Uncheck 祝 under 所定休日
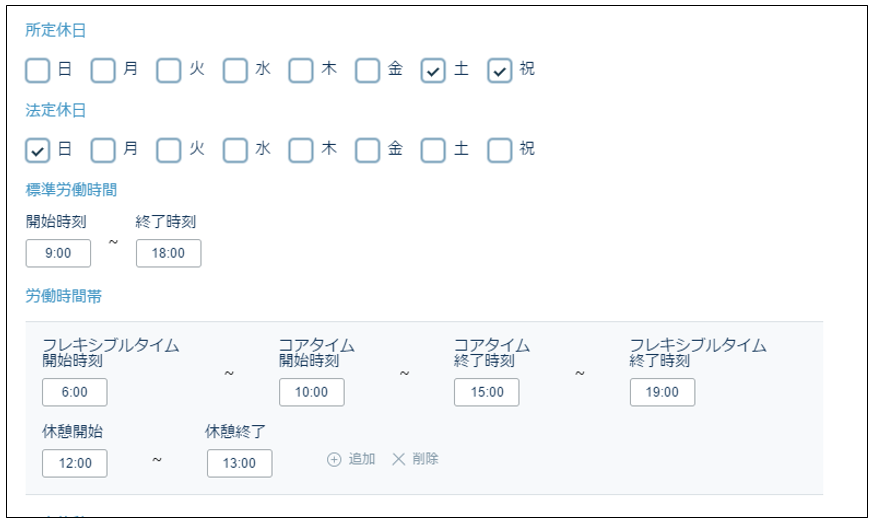 500,70
